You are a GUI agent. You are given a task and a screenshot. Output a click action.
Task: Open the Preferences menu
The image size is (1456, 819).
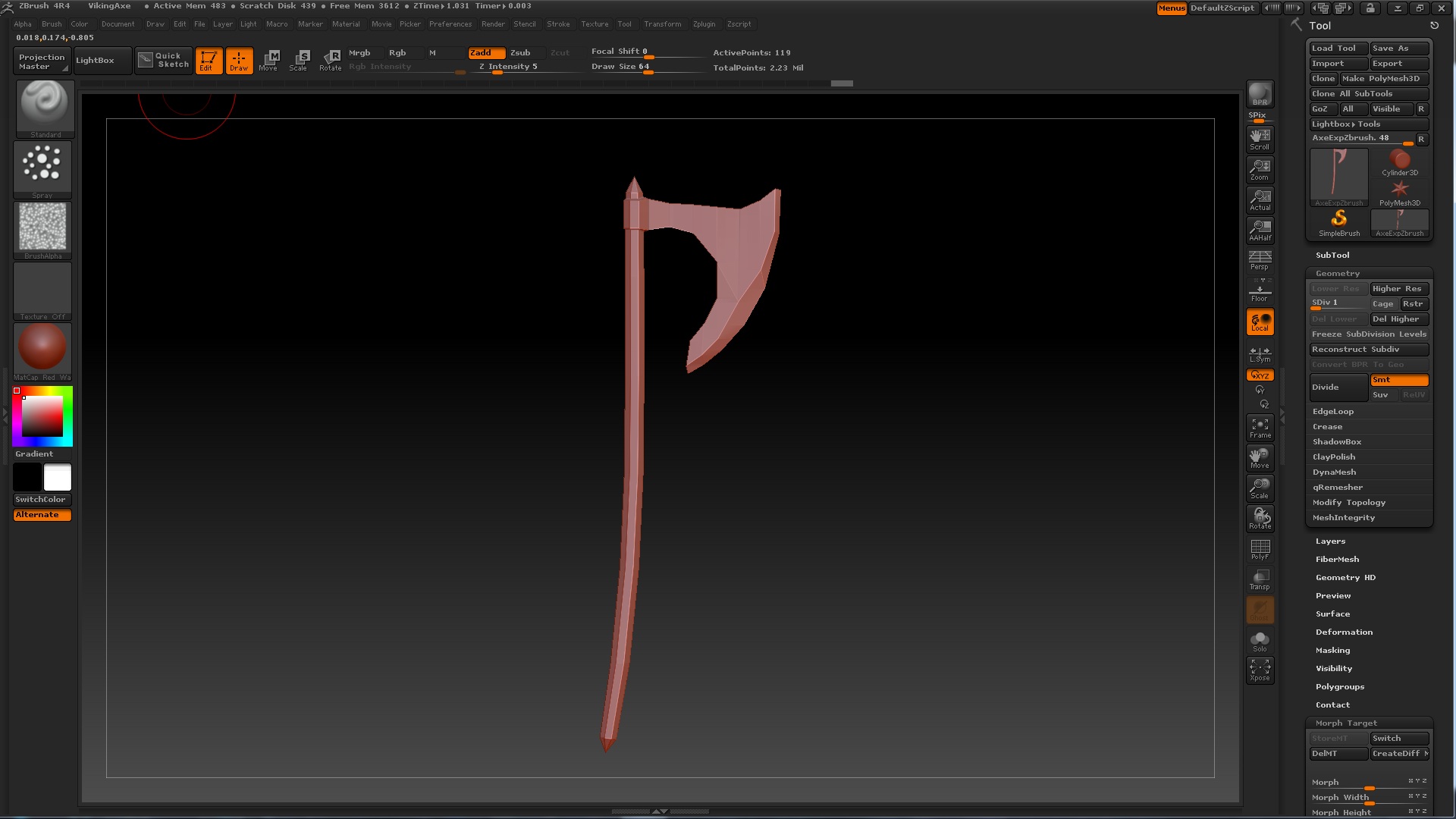coord(450,24)
